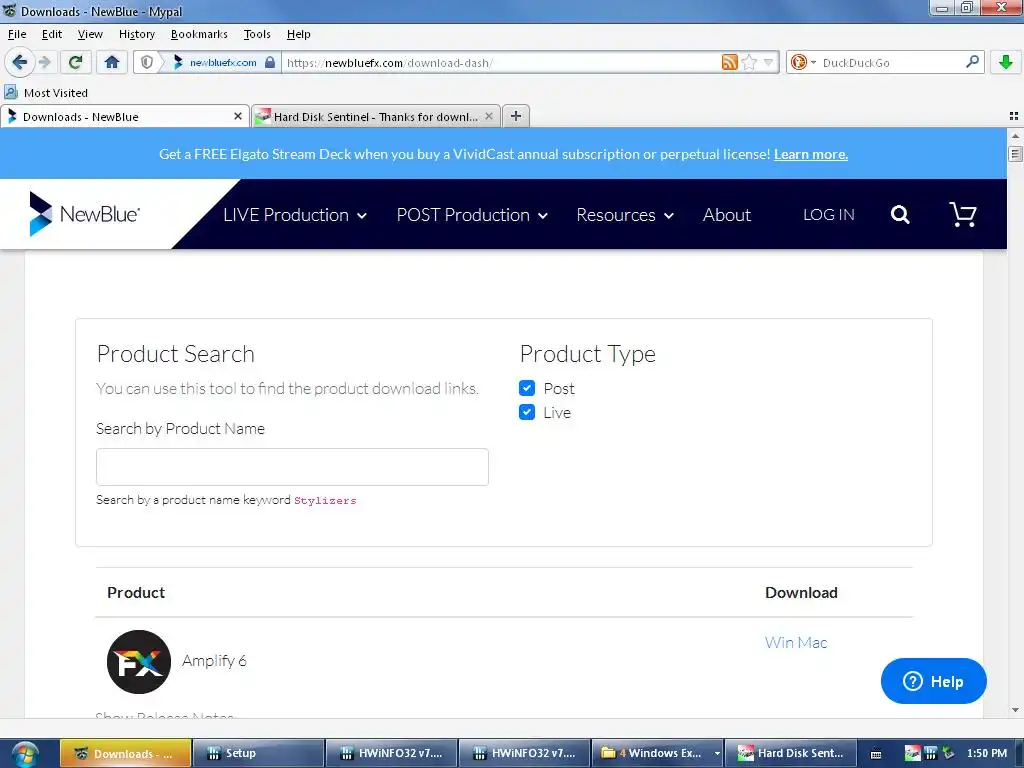Download Amplify 6 for Win
Viewport: 1024px width, 768px height.
point(778,643)
